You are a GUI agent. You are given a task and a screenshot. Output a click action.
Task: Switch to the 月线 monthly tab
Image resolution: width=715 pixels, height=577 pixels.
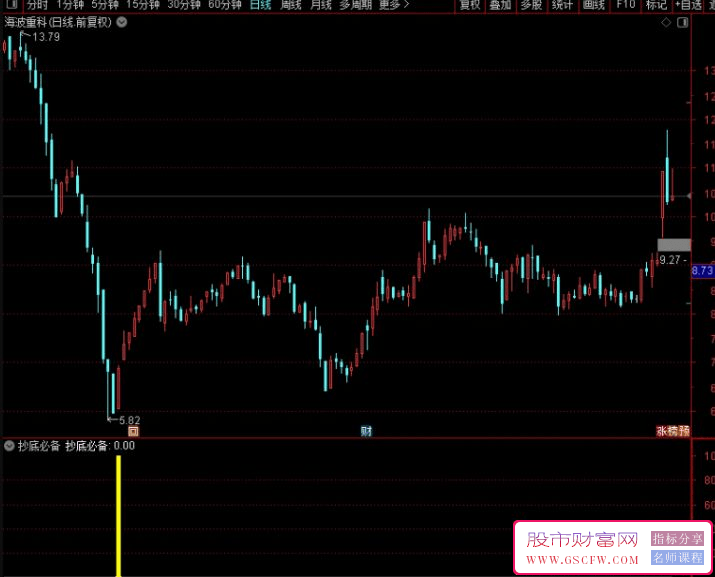click(x=321, y=5)
